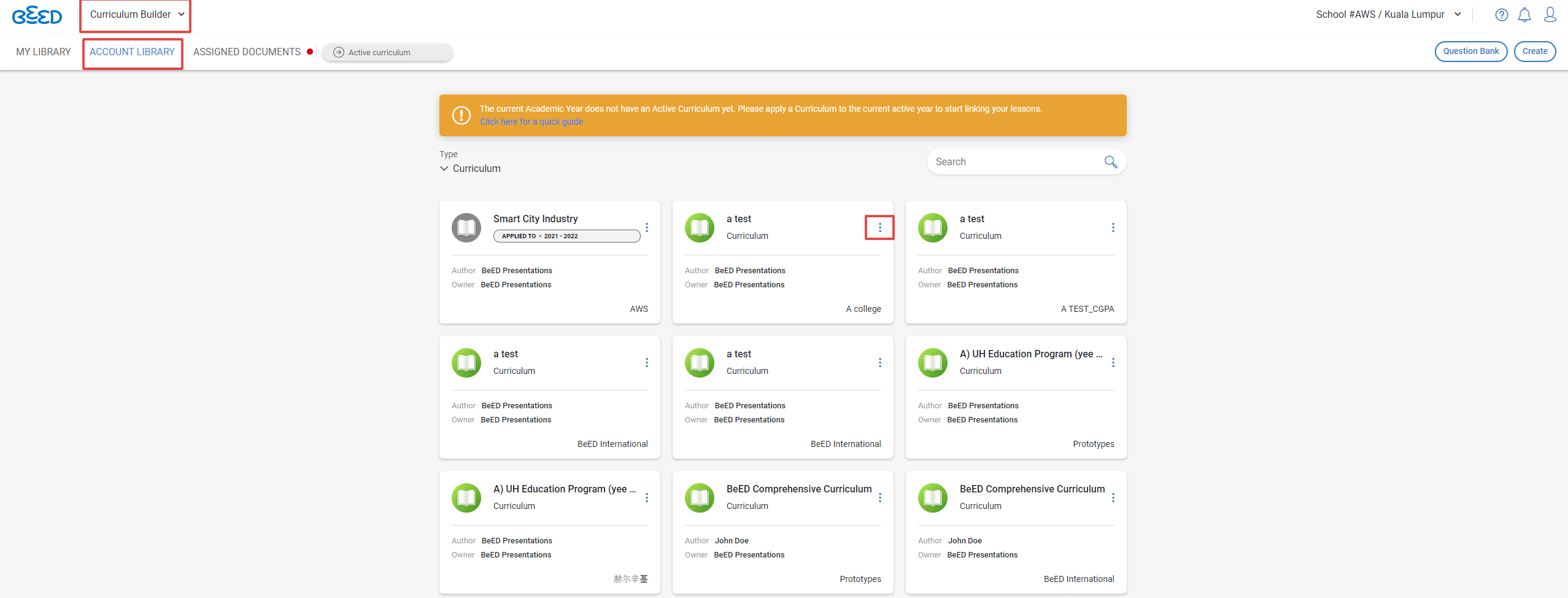Click the Create button
The width and height of the screenshot is (1568, 598).
pos(1534,52)
